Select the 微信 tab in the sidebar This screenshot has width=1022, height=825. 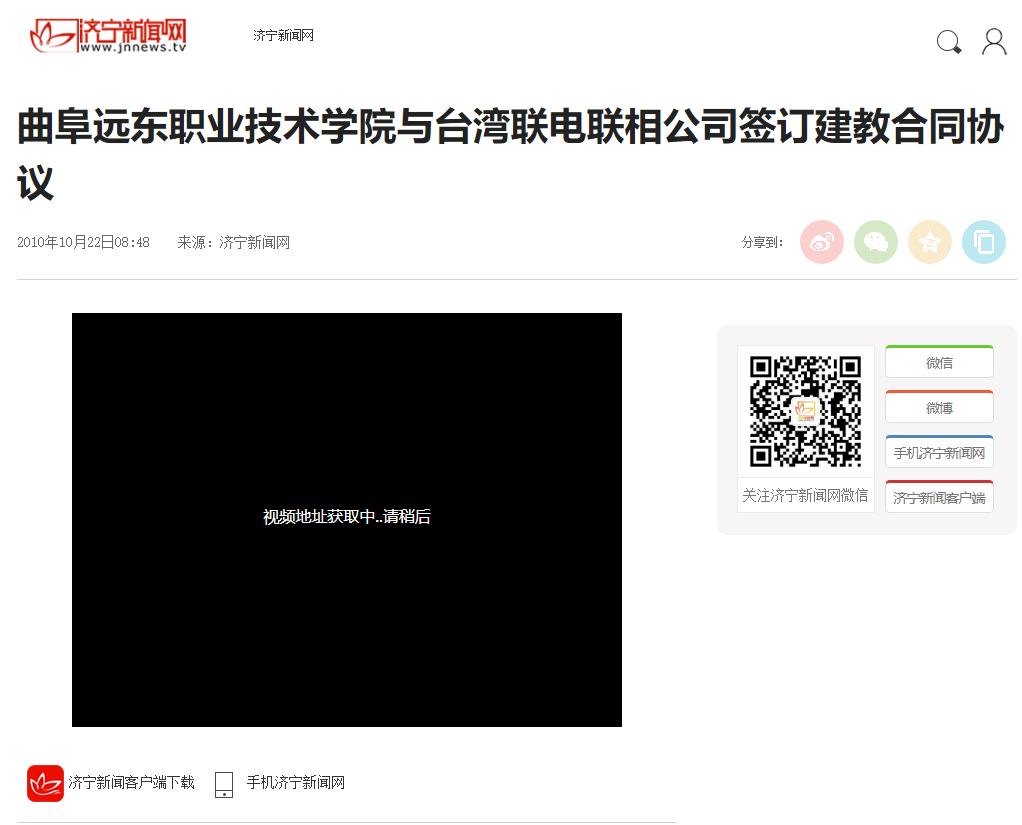click(939, 362)
